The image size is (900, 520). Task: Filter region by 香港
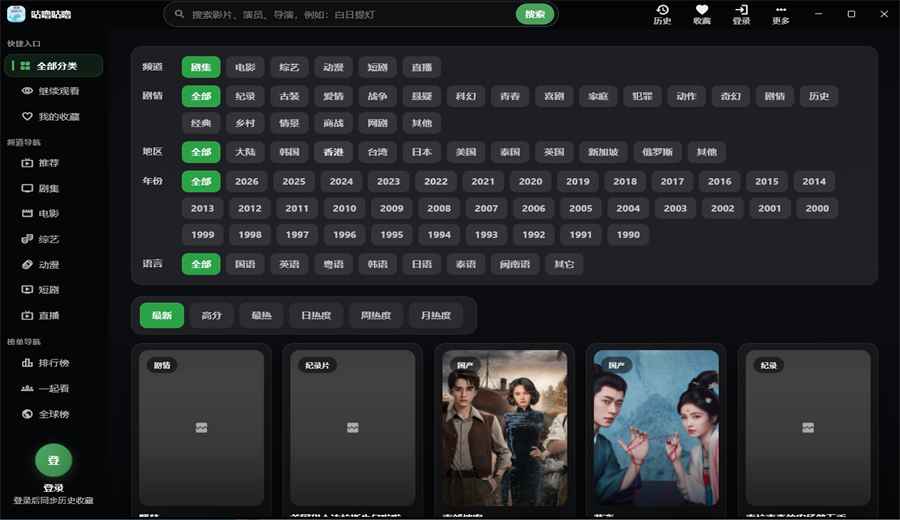333,152
